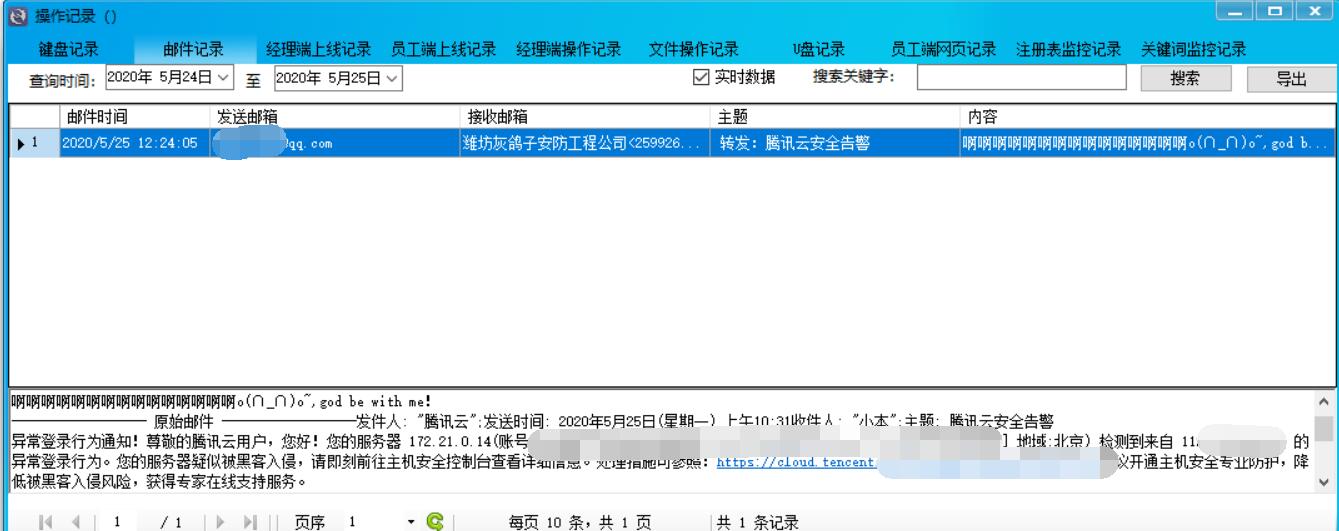The width and height of the screenshot is (1339, 531).
Task: Jump to the last page of records
Action: point(250,522)
